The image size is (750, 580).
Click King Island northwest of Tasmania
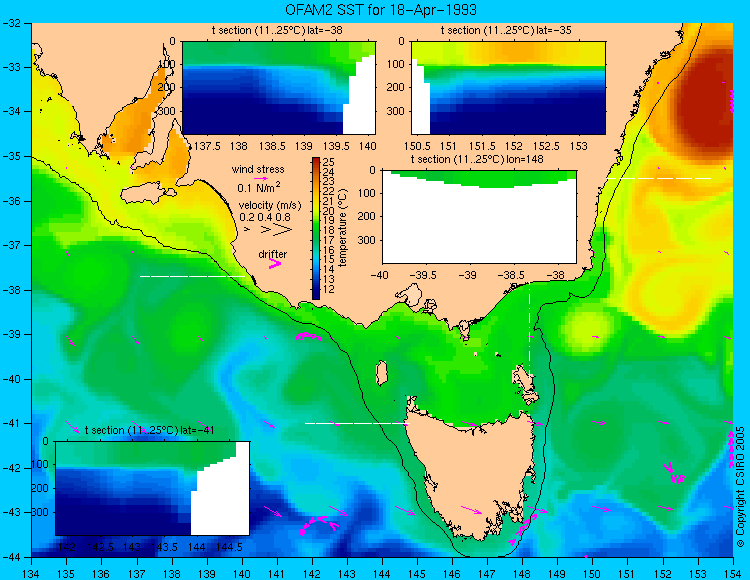381,373
